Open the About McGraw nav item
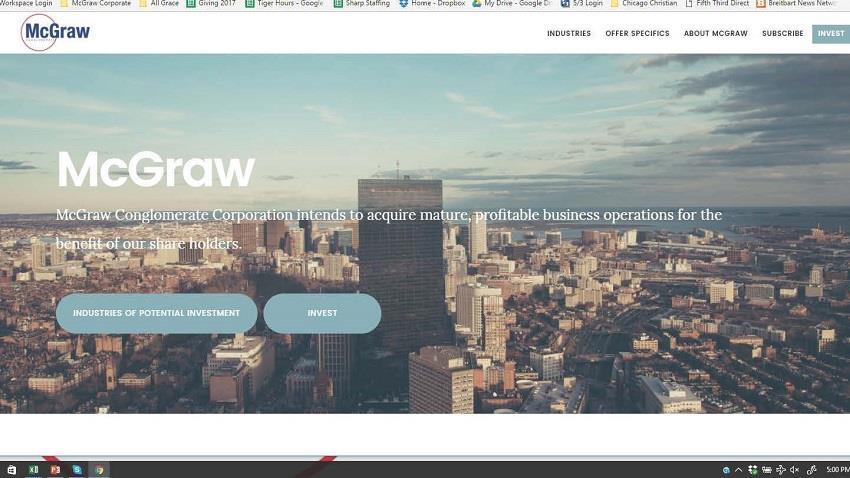This screenshot has width=850, height=478. tap(715, 34)
